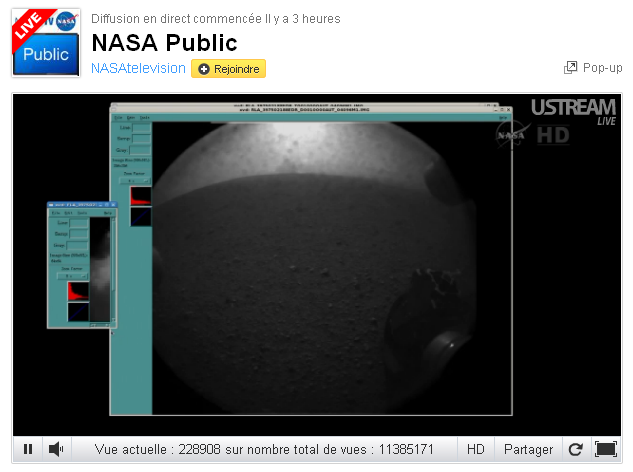Click the Line field in the large viewer

coord(140,128)
